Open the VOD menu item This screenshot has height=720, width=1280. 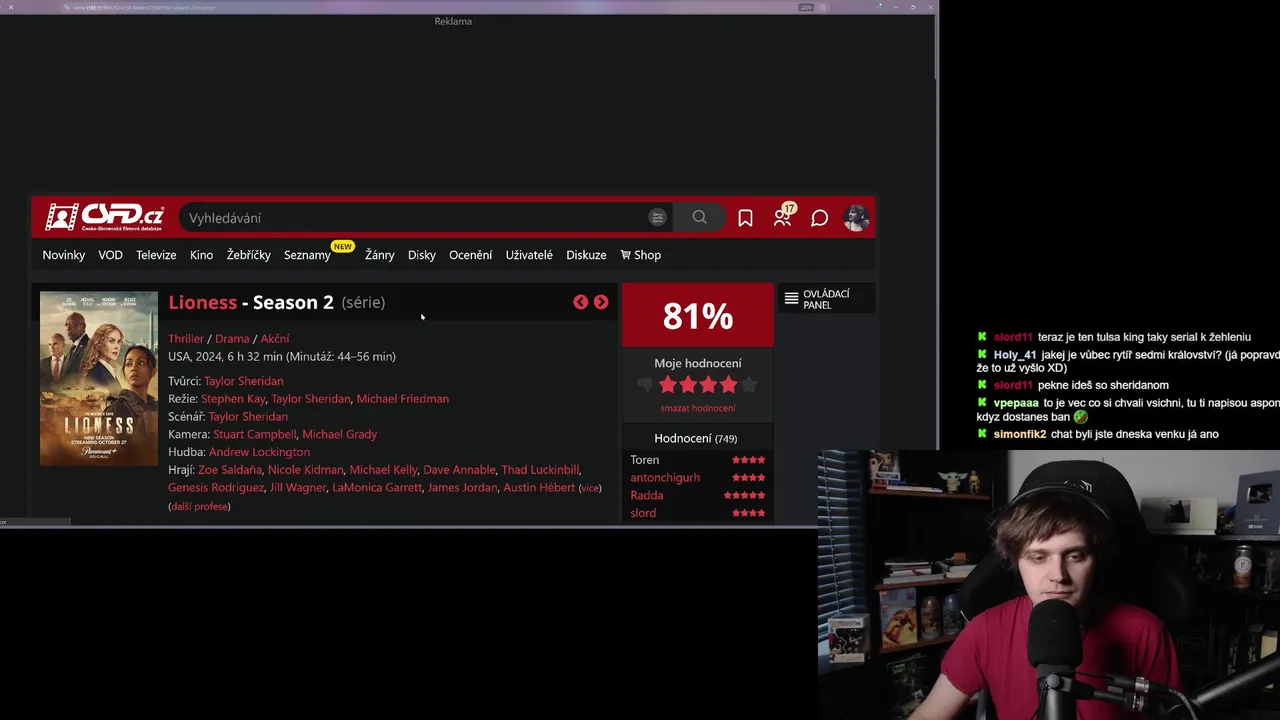[x=110, y=255]
